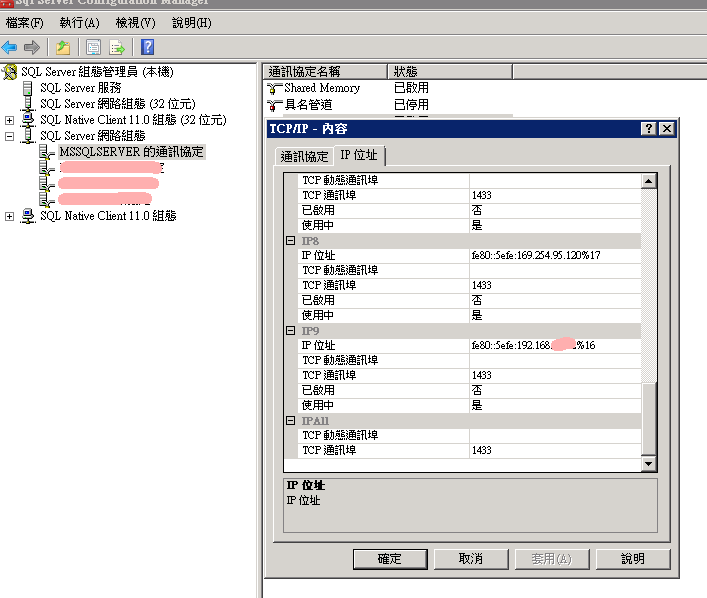Viewport: 707px width, 598px height.
Task: Click the IP8 已啟用 value 否
Action: [x=555, y=300]
